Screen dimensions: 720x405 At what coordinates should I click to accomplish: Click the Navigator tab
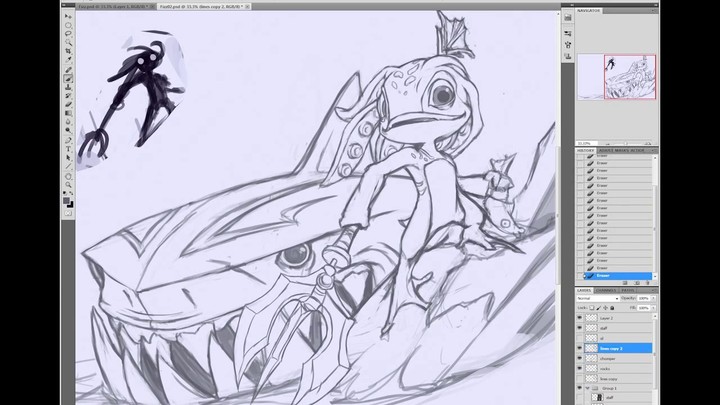(x=588, y=11)
